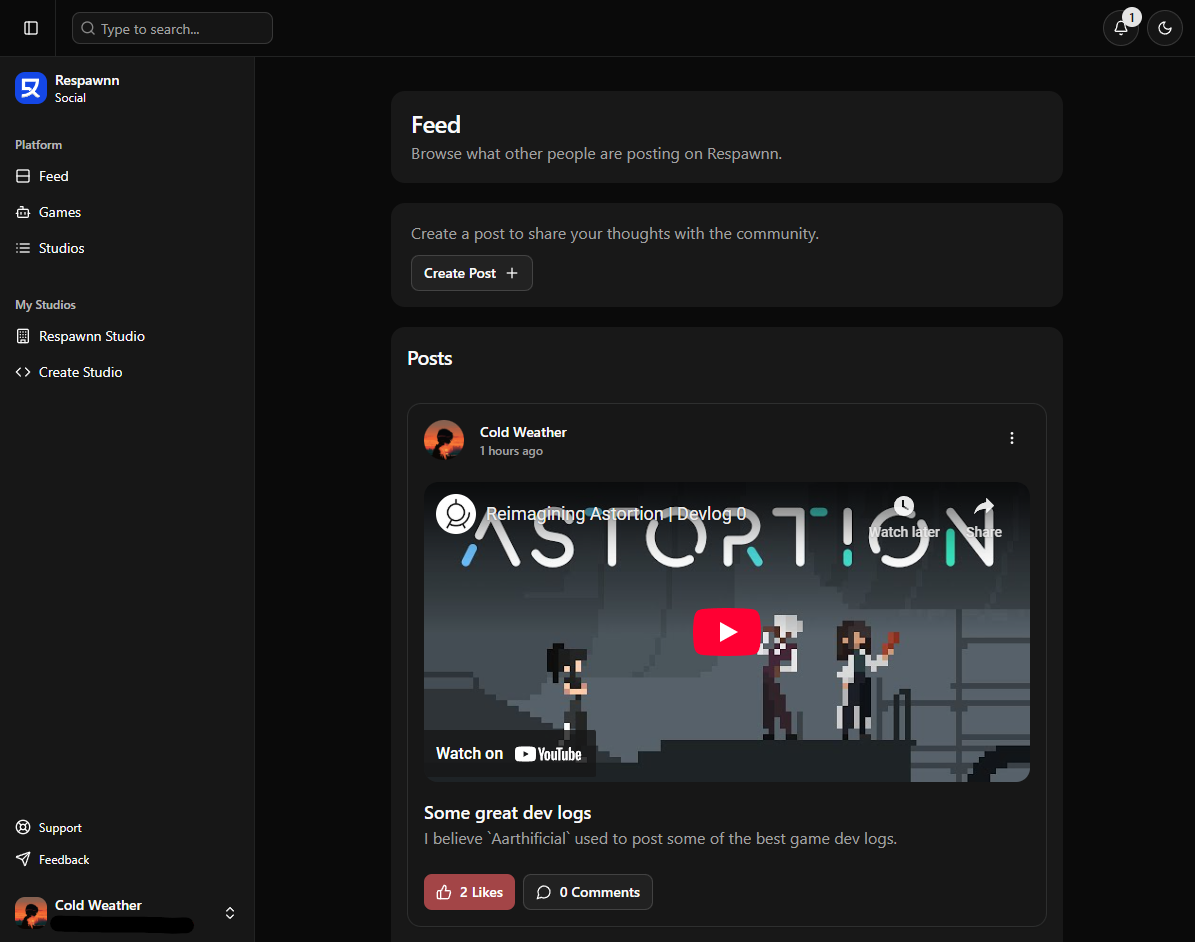Open the post's three-dot options menu
Image resolution: width=1195 pixels, height=942 pixels.
pos(1011,438)
